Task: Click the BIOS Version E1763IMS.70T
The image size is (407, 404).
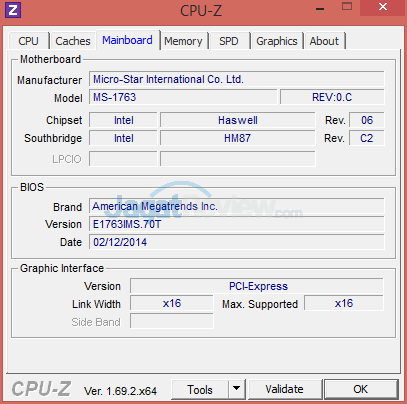Action: coord(237,224)
